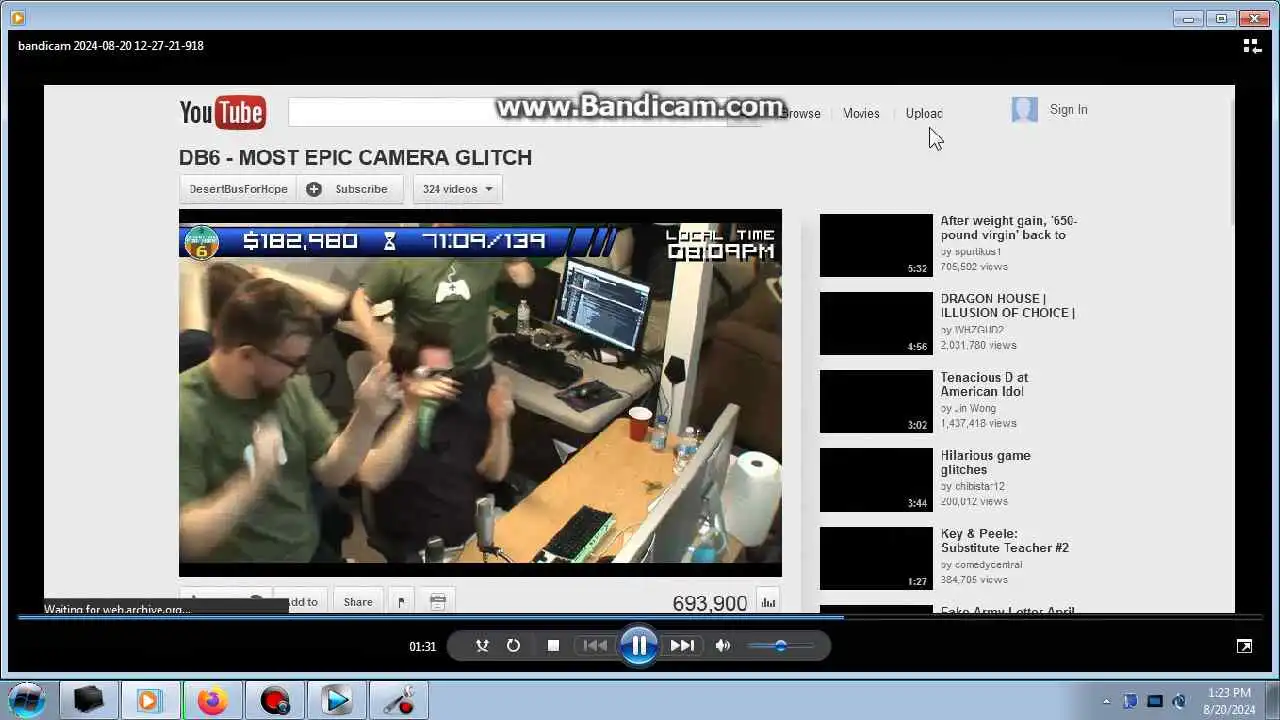
Task: View full screen using bottom-right icon
Action: tap(1244, 646)
